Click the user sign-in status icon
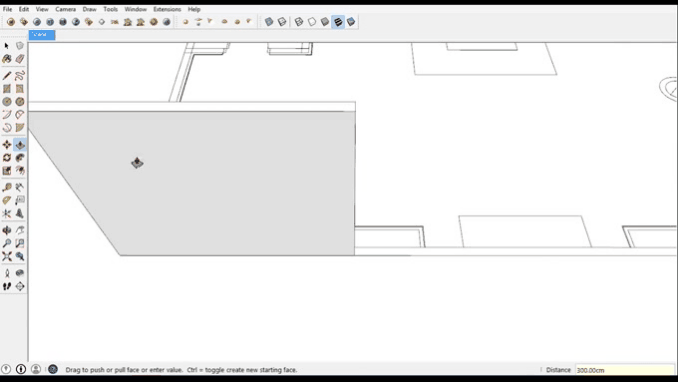Screen dimensions: 678x382 pyautogui.click(x=36, y=369)
